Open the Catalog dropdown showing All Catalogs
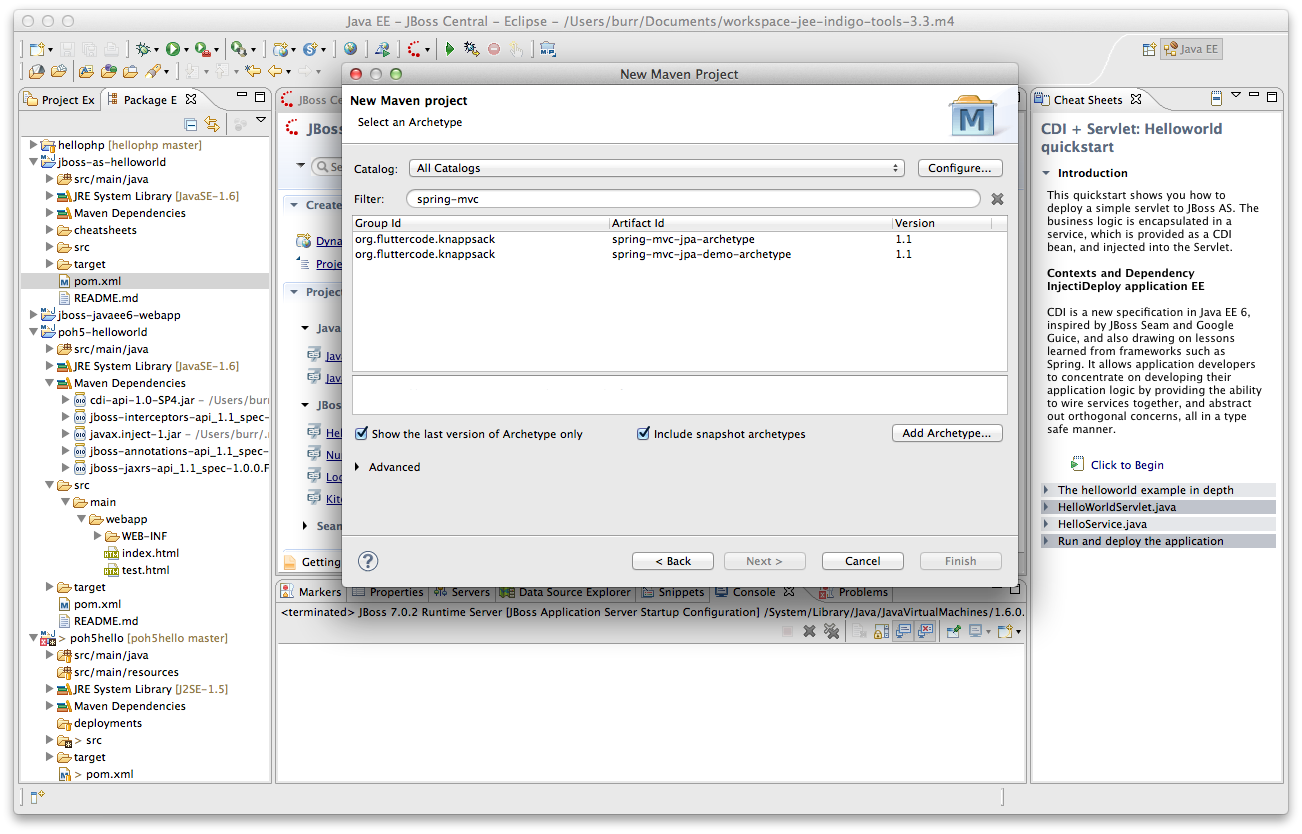Viewport: 1302px width, 834px height. pyautogui.click(x=658, y=168)
